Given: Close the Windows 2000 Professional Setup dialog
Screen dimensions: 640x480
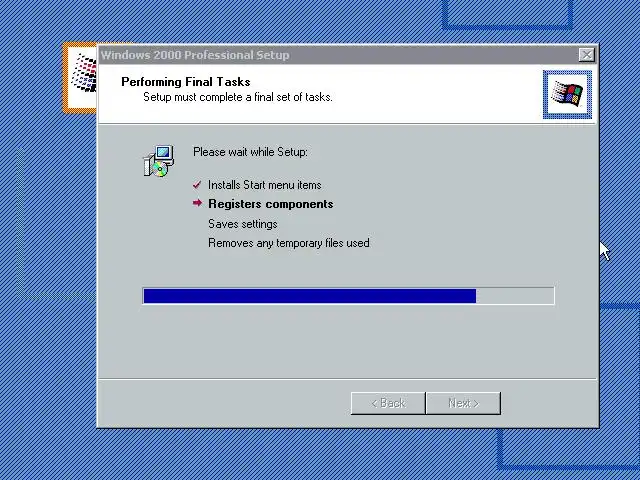Looking at the screenshot, I should [587, 55].
